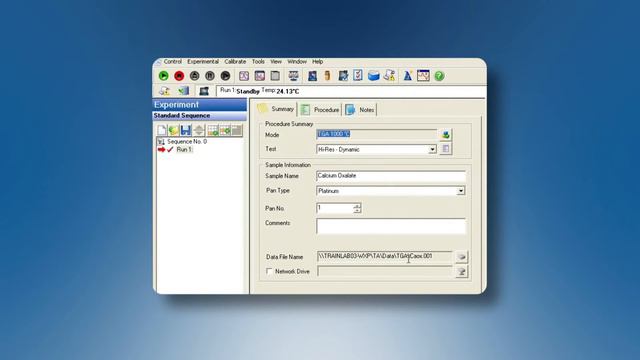Click the dark round icon after the red stop
The height and width of the screenshot is (360, 640).
point(194,76)
